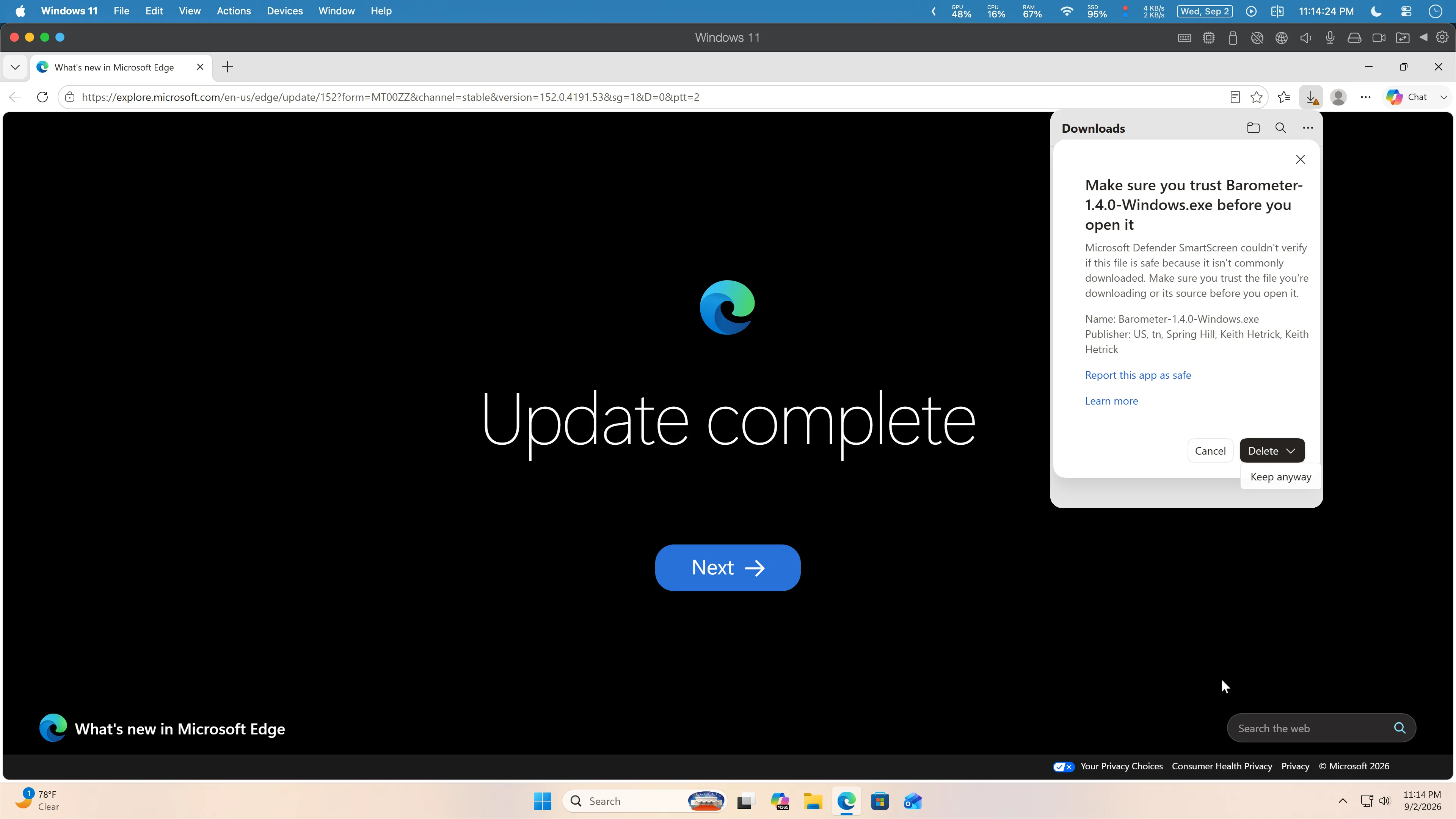Viewport: 1456px width, 819px height.
Task: Show hidden system tray icons chevron
Action: pos(1343,802)
